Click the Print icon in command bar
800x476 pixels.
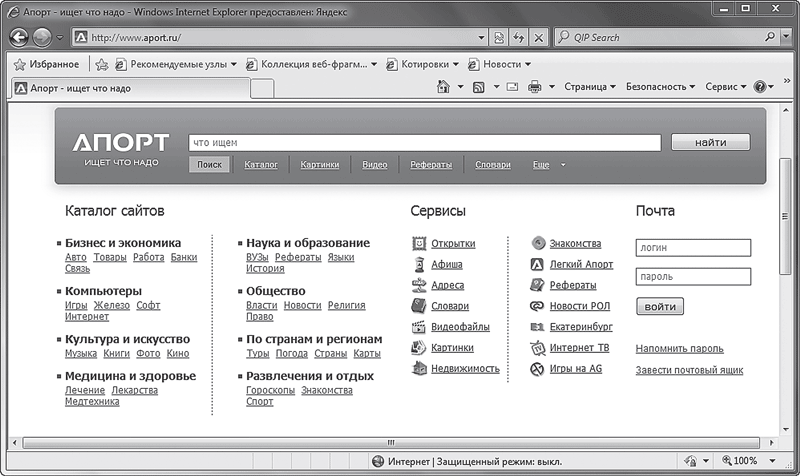pos(535,87)
